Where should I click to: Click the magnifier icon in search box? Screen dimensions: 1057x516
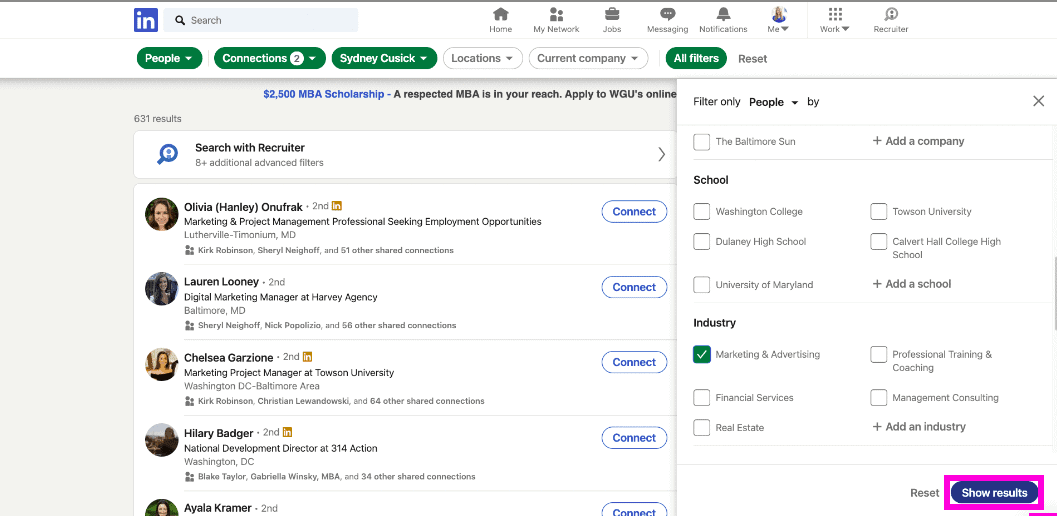[180, 20]
